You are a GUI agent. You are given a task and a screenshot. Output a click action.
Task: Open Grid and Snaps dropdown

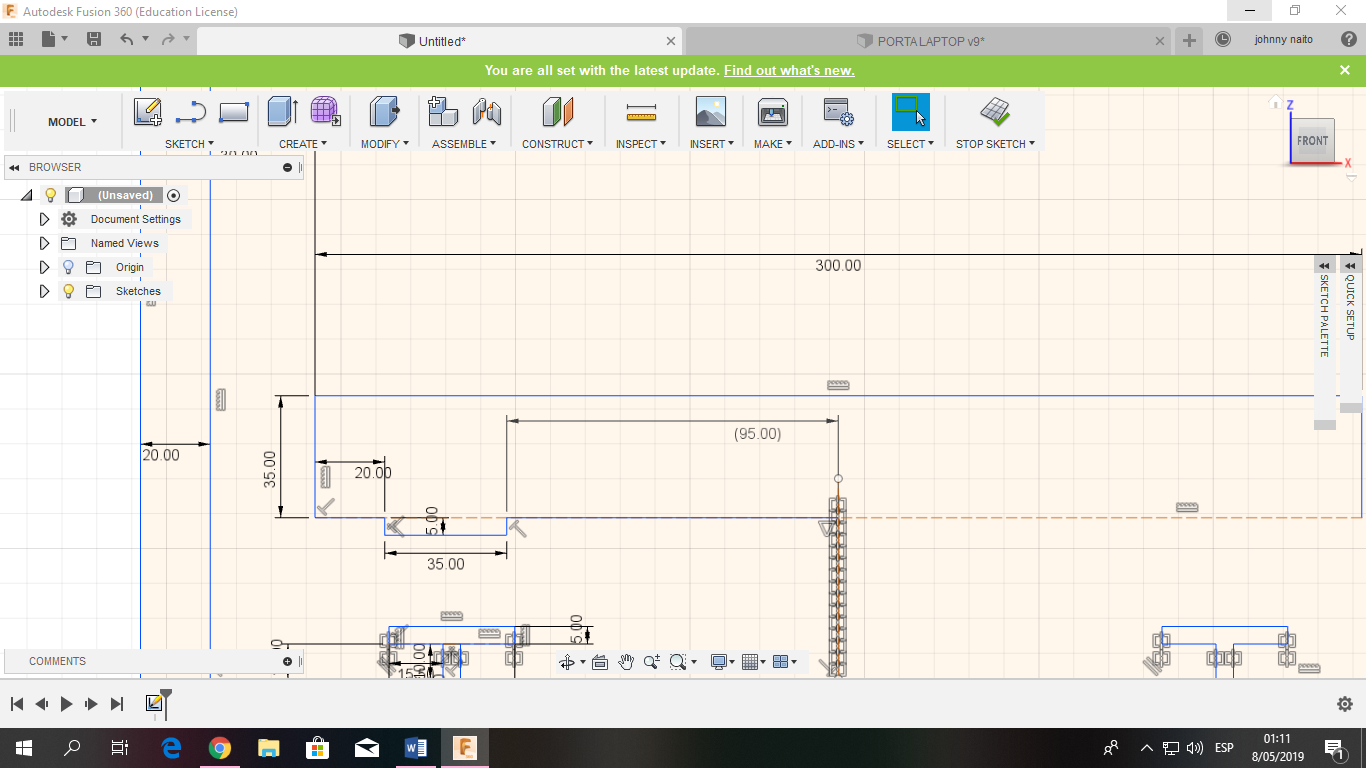click(x=755, y=662)
